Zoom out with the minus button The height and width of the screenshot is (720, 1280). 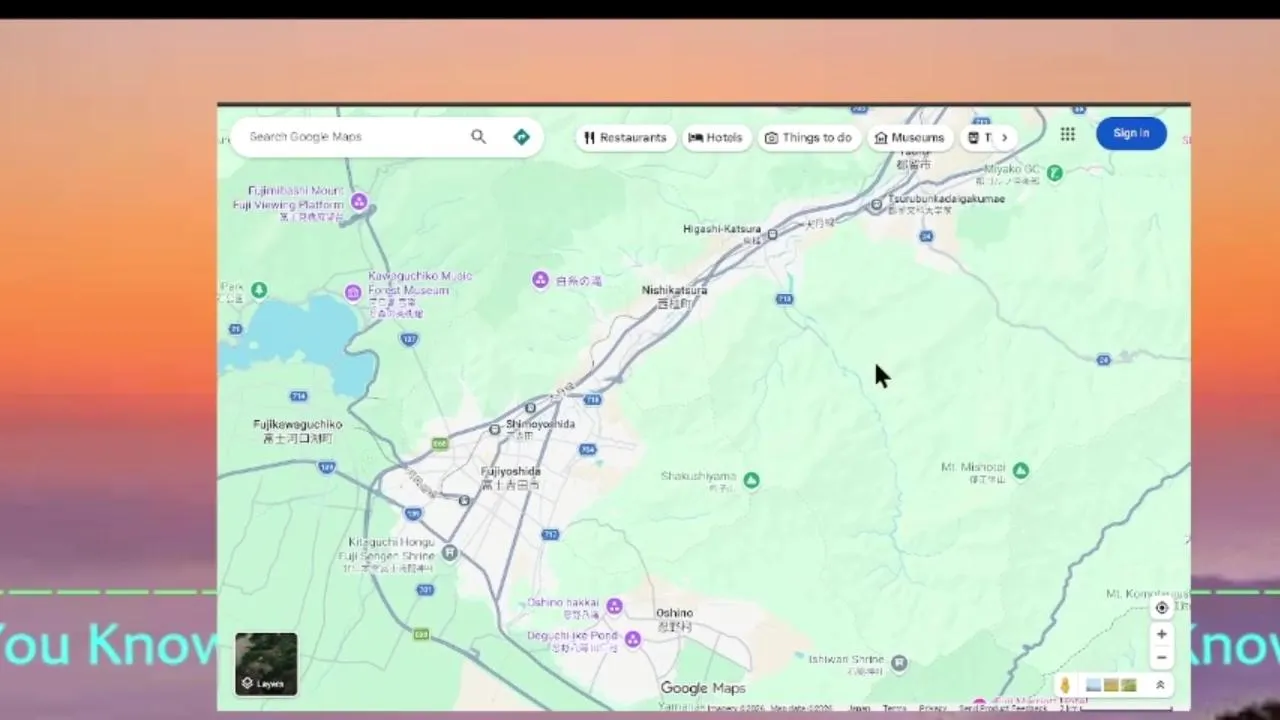pyautogui.click(x=1162, y=658)
